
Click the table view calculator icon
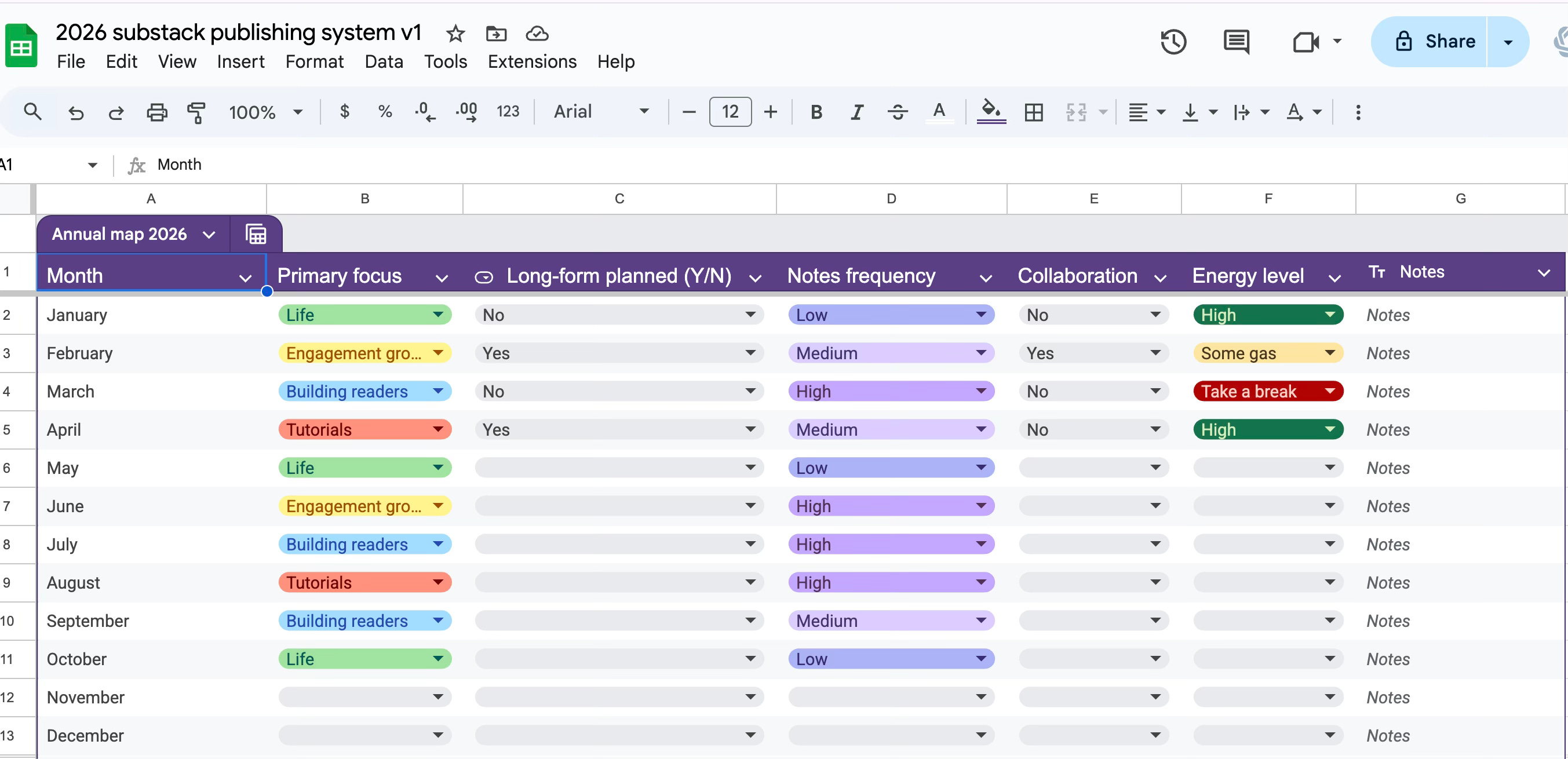point(256,234)
